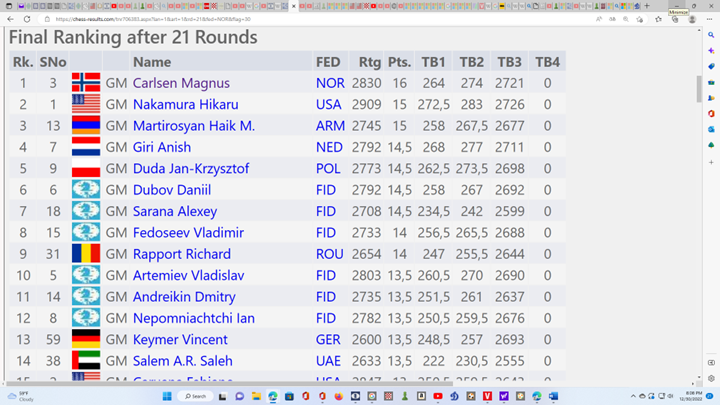Click NOR federation link for Carlsen
The image size is (720, 405).
[329, 83]
